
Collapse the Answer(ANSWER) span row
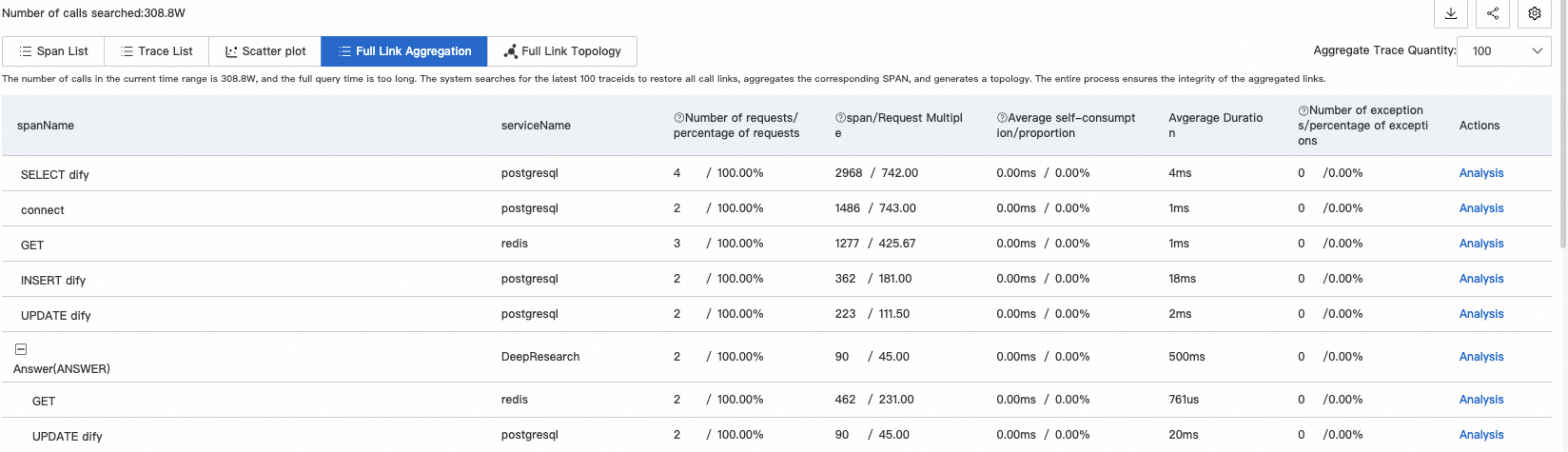click(21, 349)
